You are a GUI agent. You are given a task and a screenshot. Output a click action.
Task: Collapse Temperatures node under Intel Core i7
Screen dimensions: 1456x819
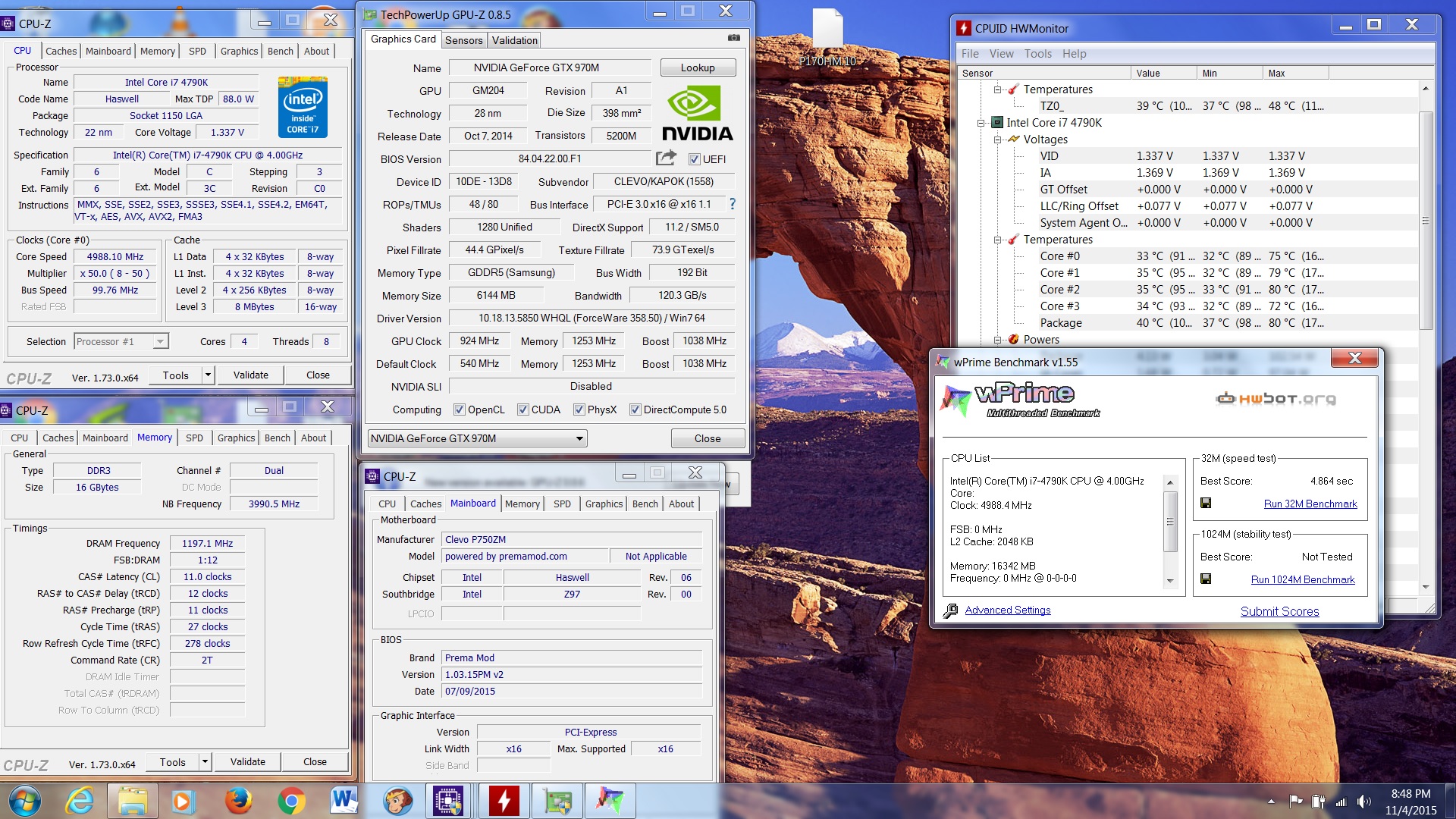tap(998, 240)
